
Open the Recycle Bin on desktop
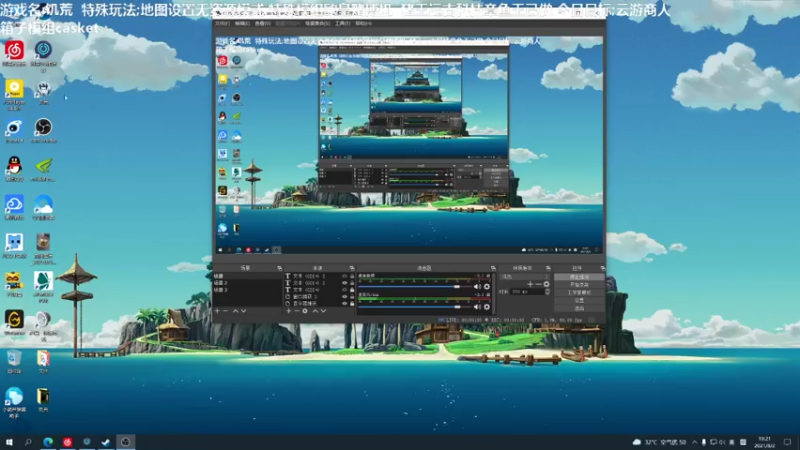[x=14, y=361]
